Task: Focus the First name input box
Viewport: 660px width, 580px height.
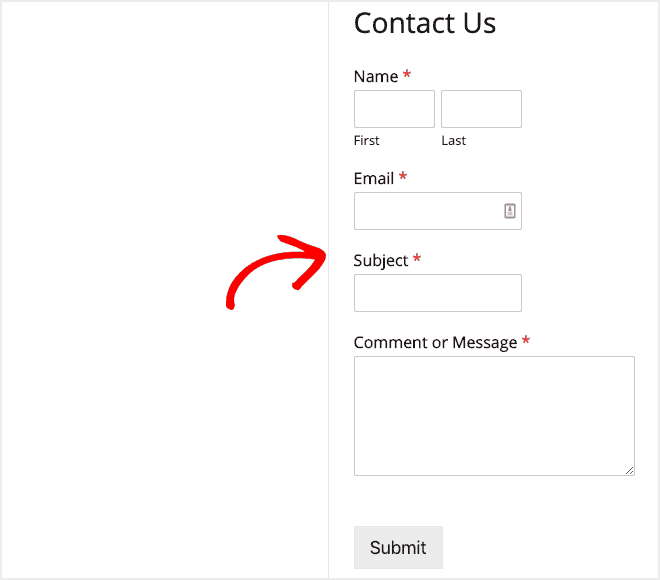Action: (394, 109)
